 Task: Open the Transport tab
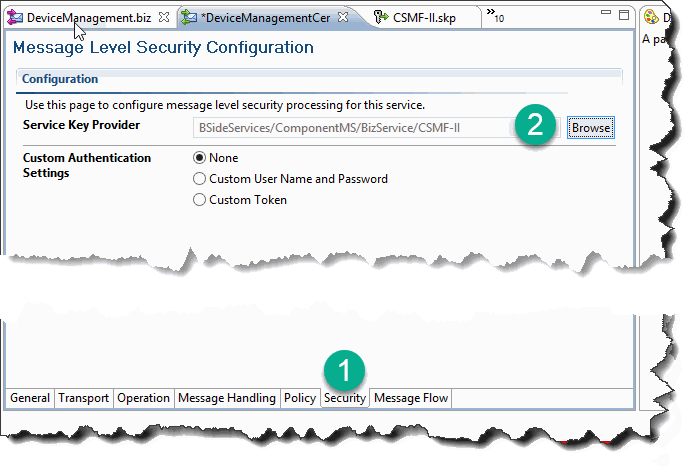[x=84, y=398]
